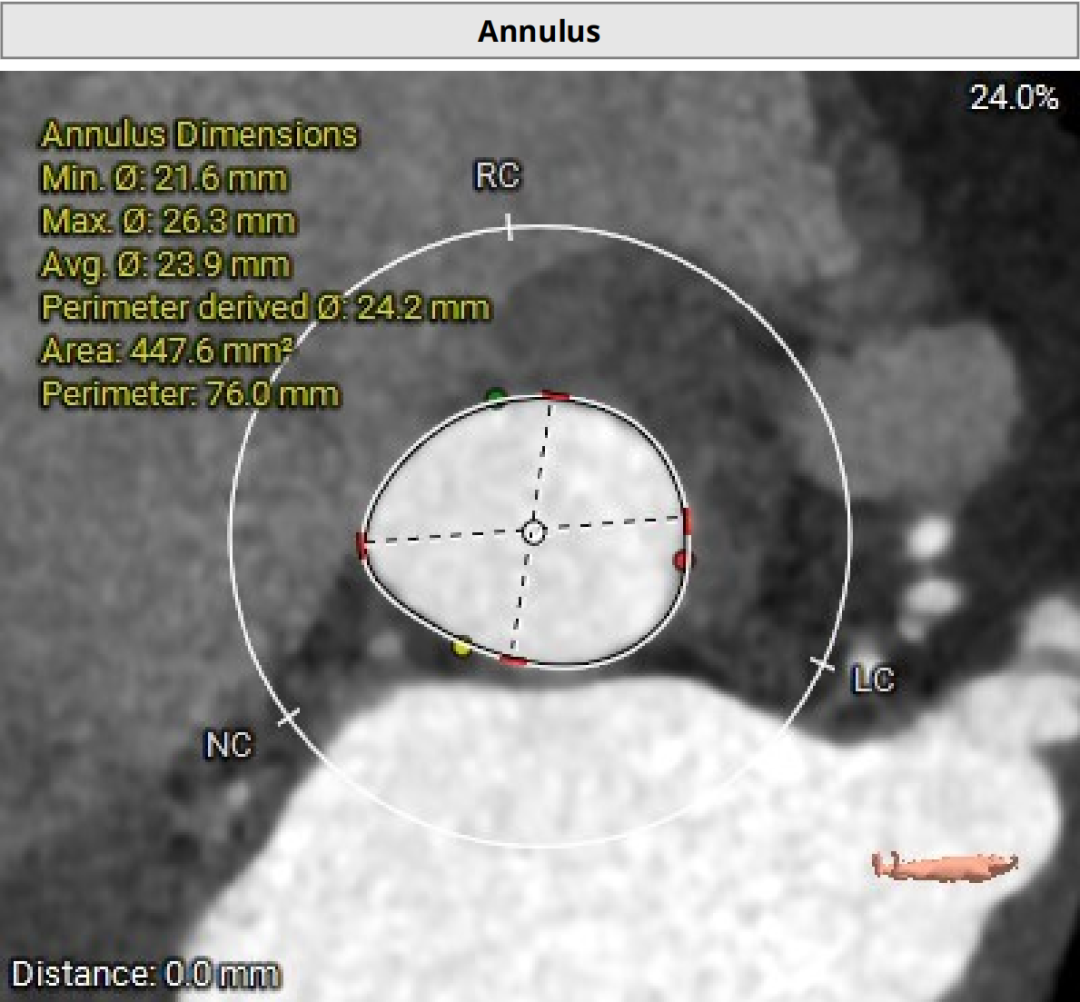This screenshot has height=1002, width=1080.
Task: Select the red handle at left of contour
Action: pyautogui.click(x=362, y=544)
